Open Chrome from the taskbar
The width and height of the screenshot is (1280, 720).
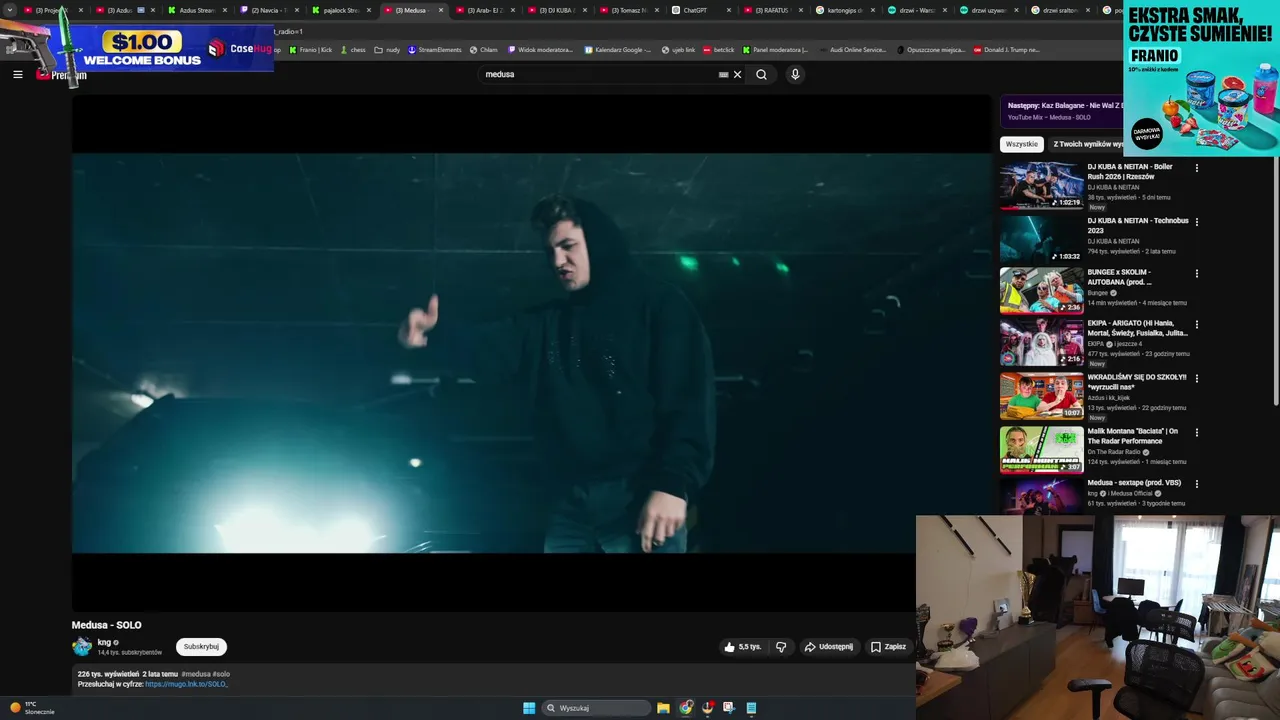tap(686, 708)
